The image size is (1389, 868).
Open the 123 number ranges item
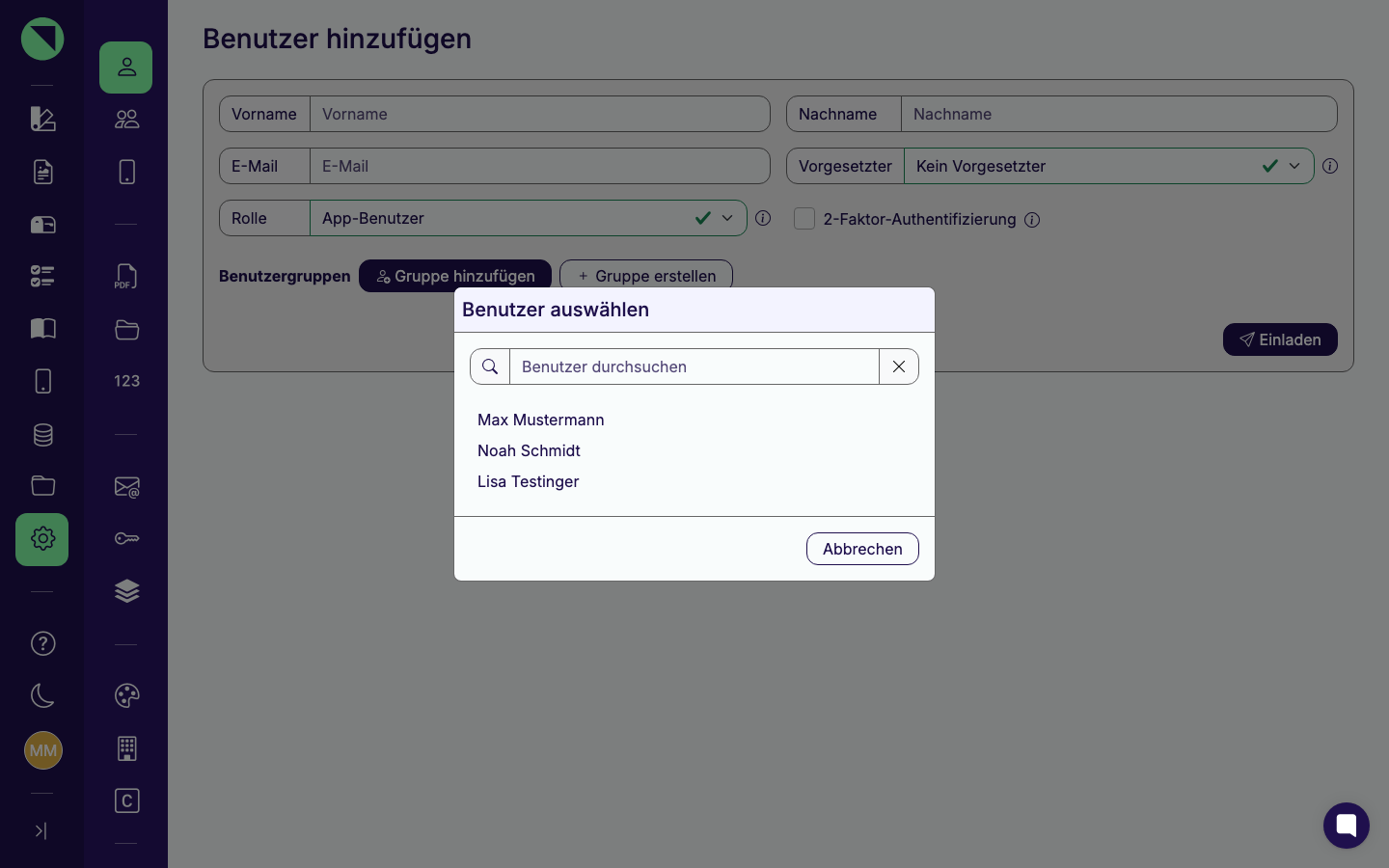(126, 381)
